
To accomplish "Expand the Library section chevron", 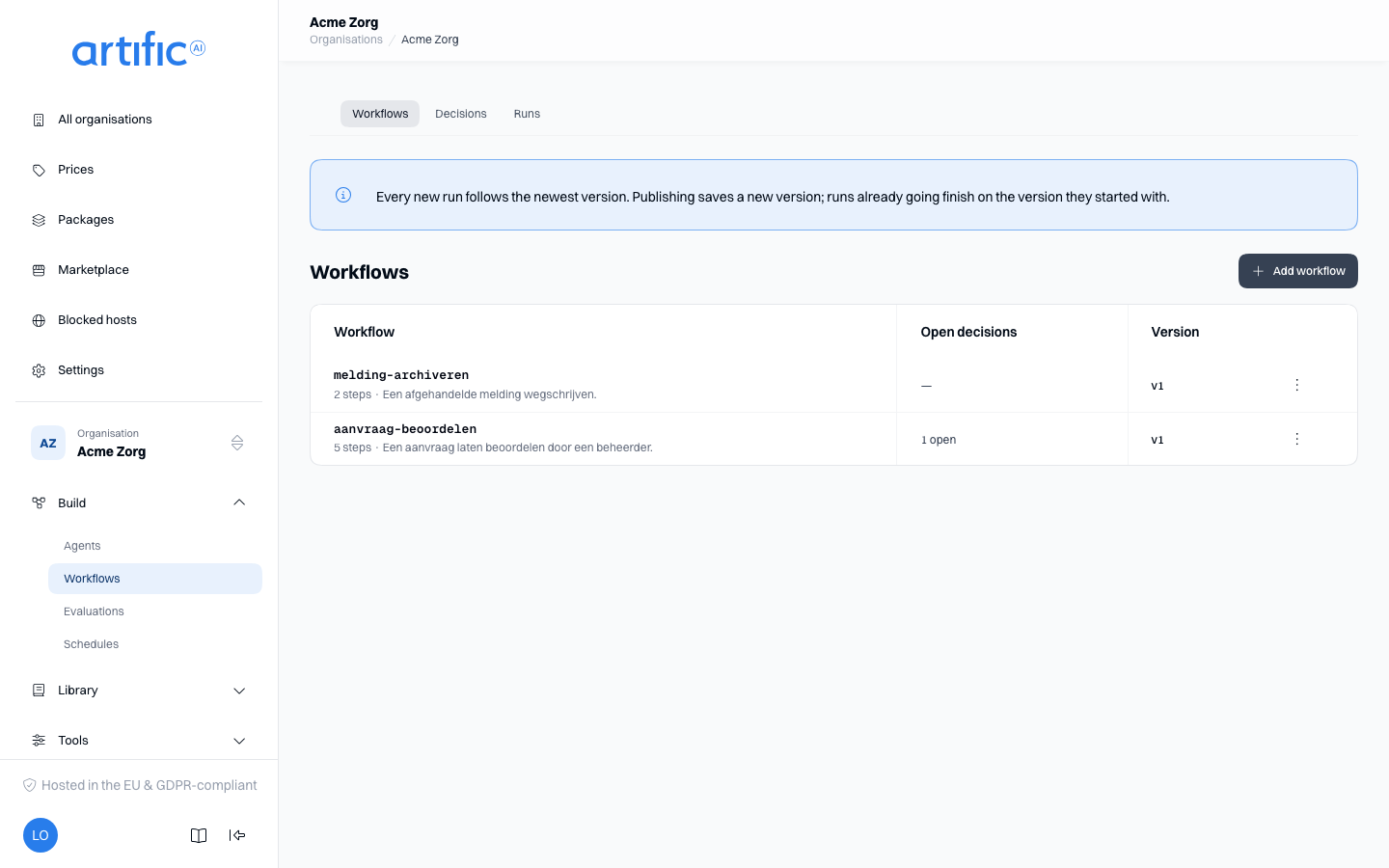I will click(239, 691).
